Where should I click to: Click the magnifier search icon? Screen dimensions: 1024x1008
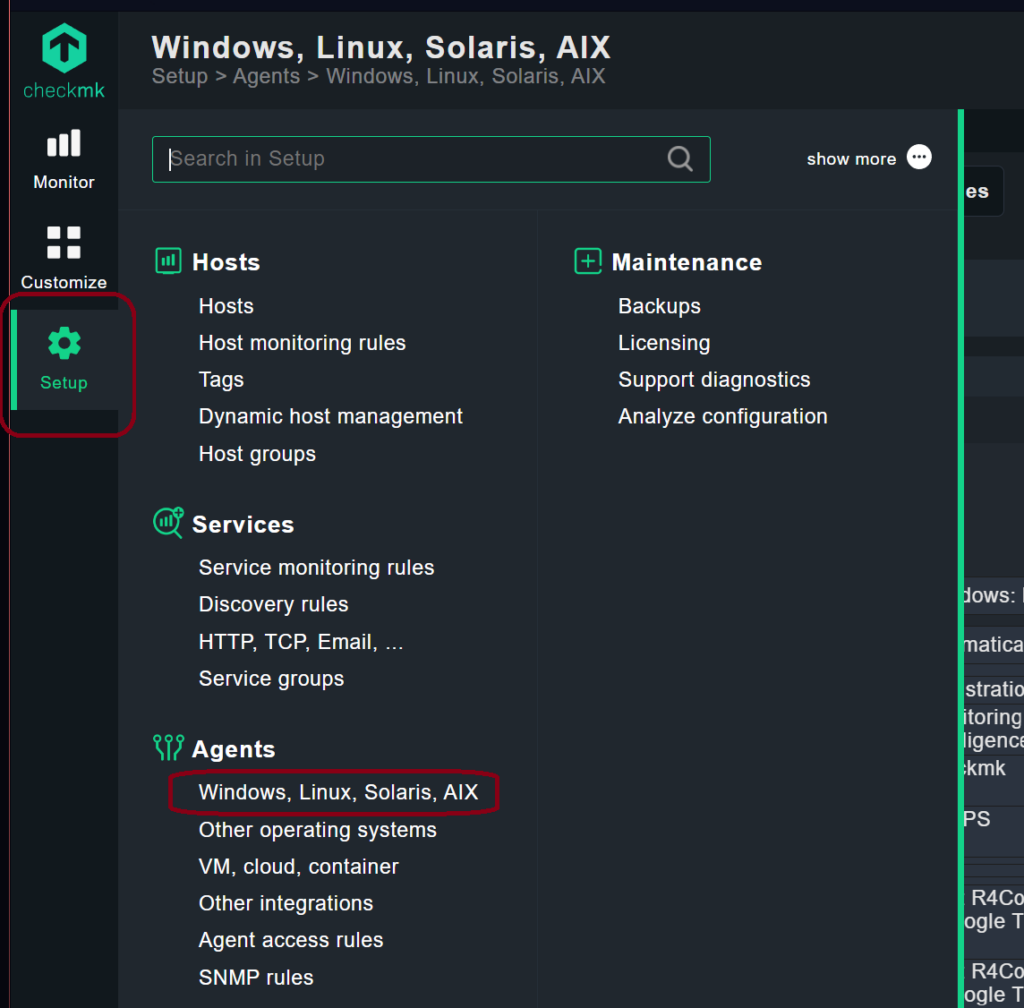pos(680,159)
